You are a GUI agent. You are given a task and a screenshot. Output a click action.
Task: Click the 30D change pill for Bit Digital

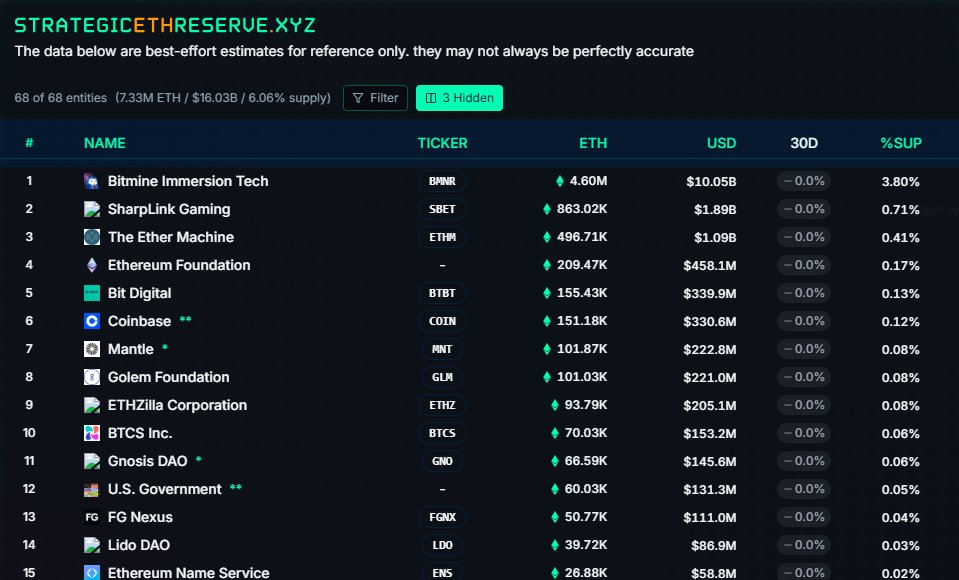pos(804,293)
